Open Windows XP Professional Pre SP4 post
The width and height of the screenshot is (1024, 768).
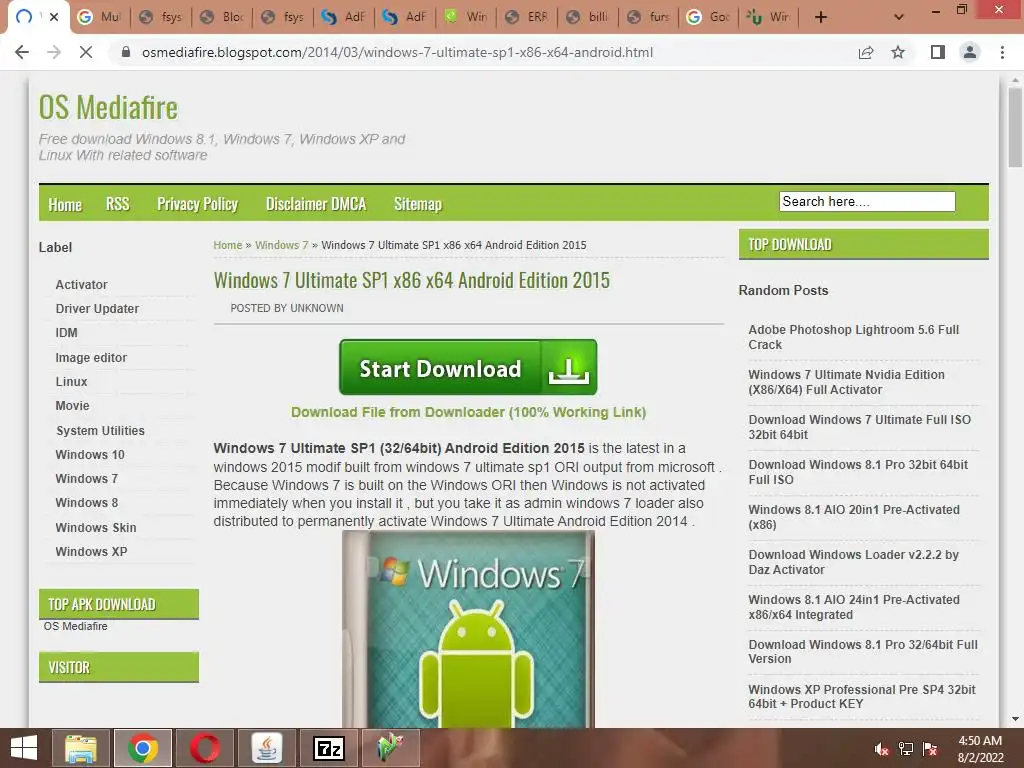861,696
